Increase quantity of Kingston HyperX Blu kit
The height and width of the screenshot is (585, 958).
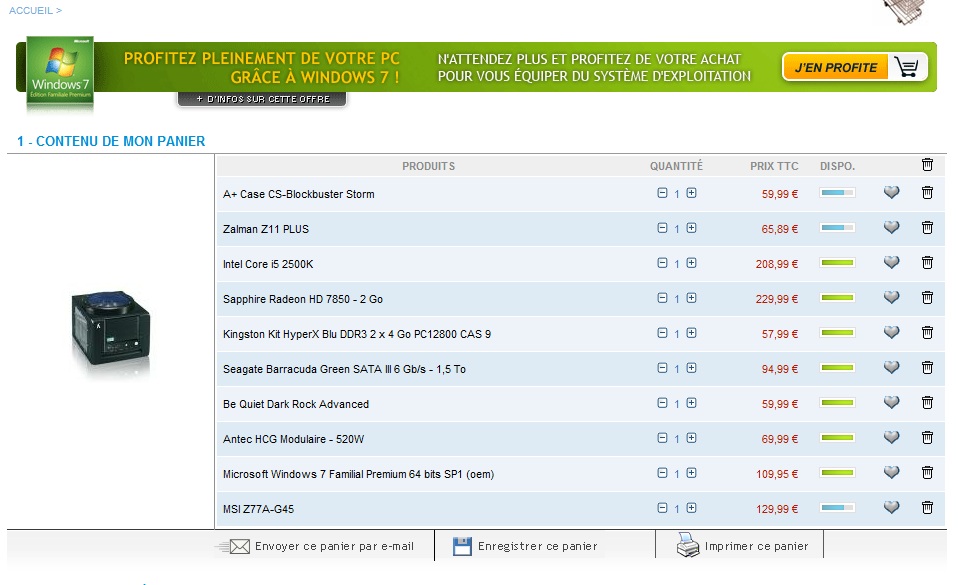tap(691, 333)
